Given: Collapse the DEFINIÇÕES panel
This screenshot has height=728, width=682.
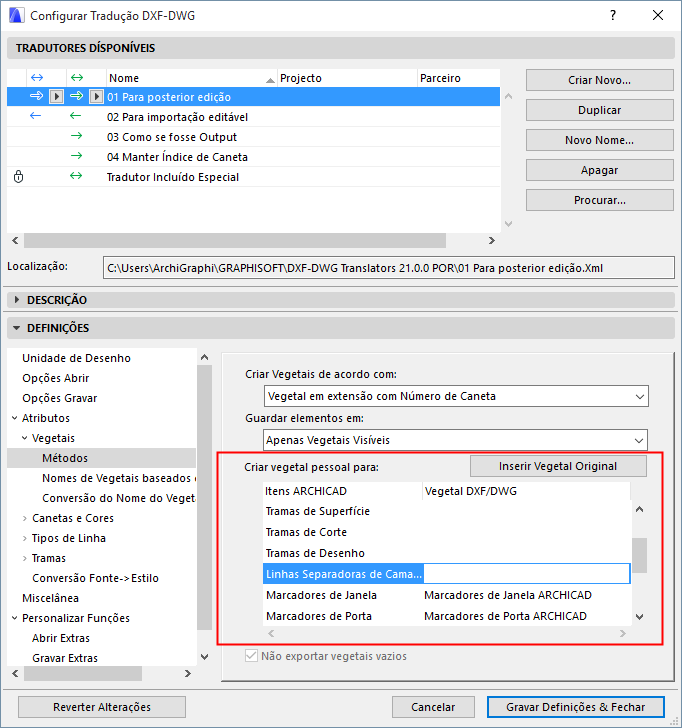Looking at the screenshot, I should [17, 328].
